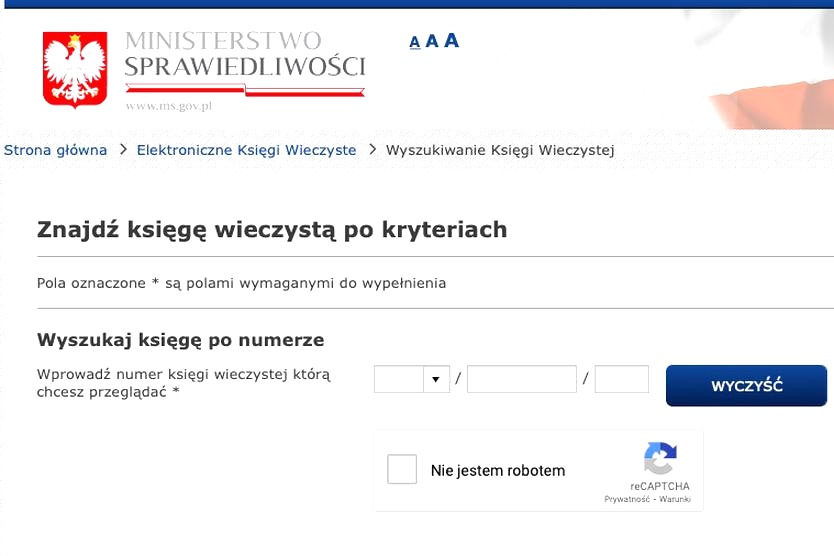Check the Nie jestem robotem checkbox
Image resolution: width=834 pixels, height=556 pixels.
[402, 469]
